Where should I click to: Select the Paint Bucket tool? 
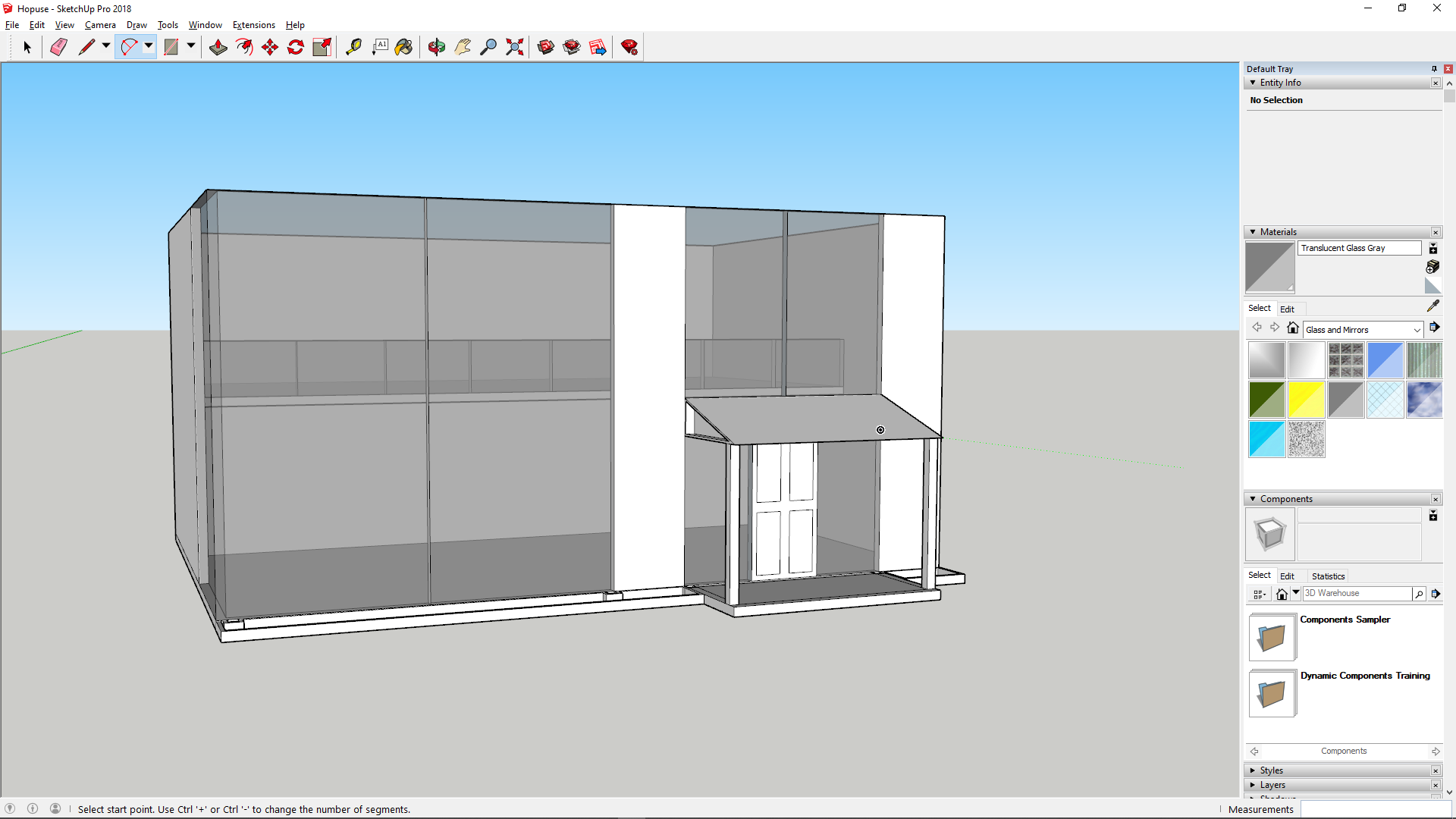(403, 47)
